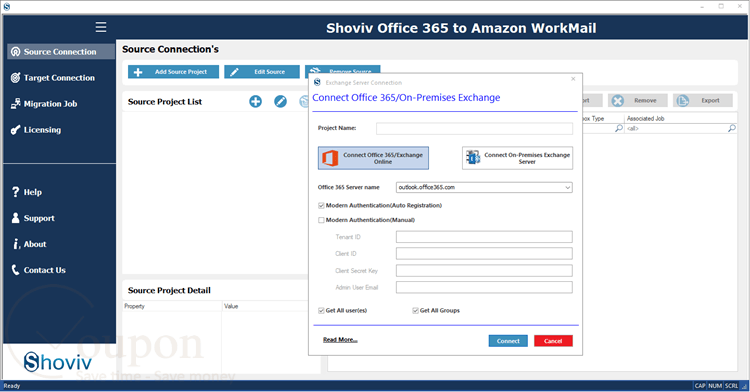Click the blue plus icon in Source Project List
This screenshot has height=392, width=750.
point(255,101)
